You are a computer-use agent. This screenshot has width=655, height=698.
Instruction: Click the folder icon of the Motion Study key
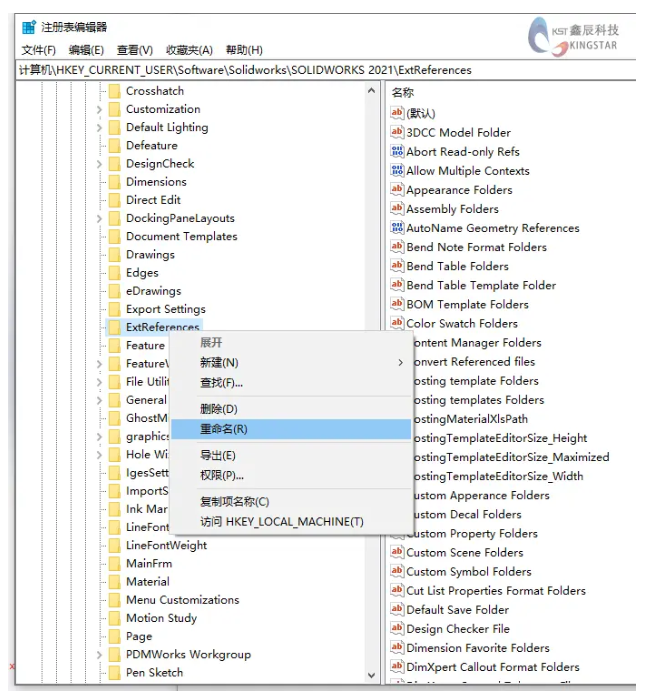[x=115, y=618]
